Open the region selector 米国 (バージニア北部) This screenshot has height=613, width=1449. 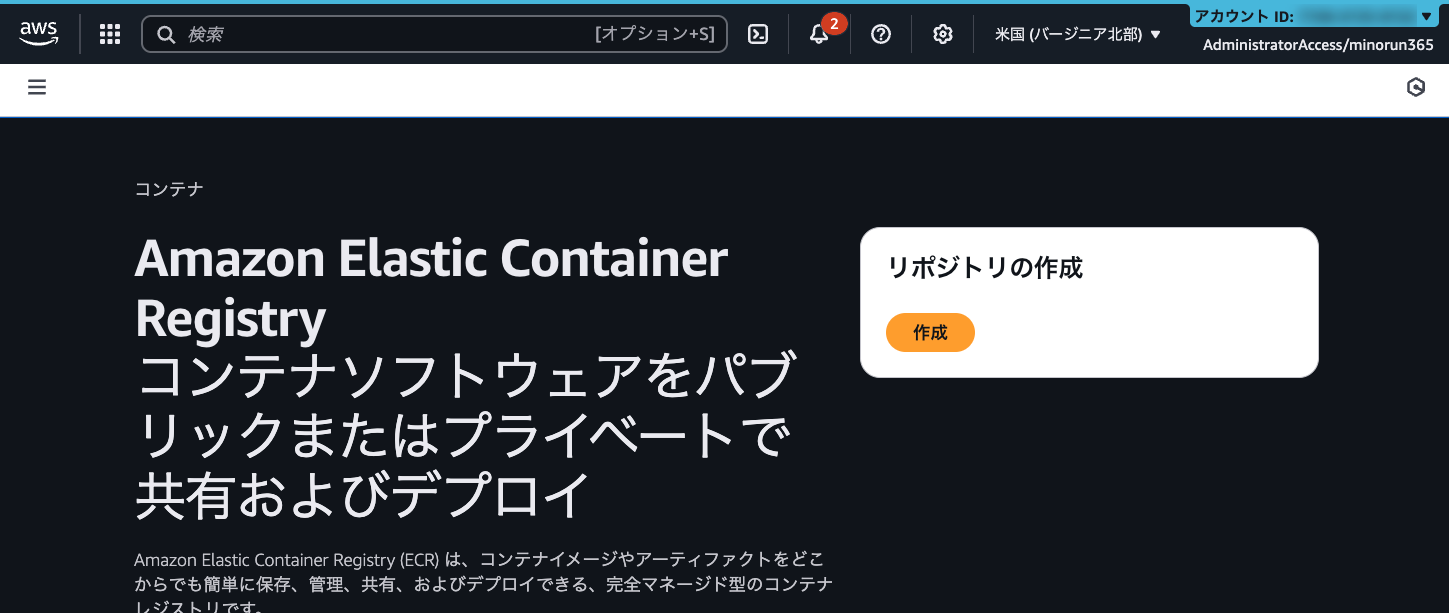(x=1078, y=33)
